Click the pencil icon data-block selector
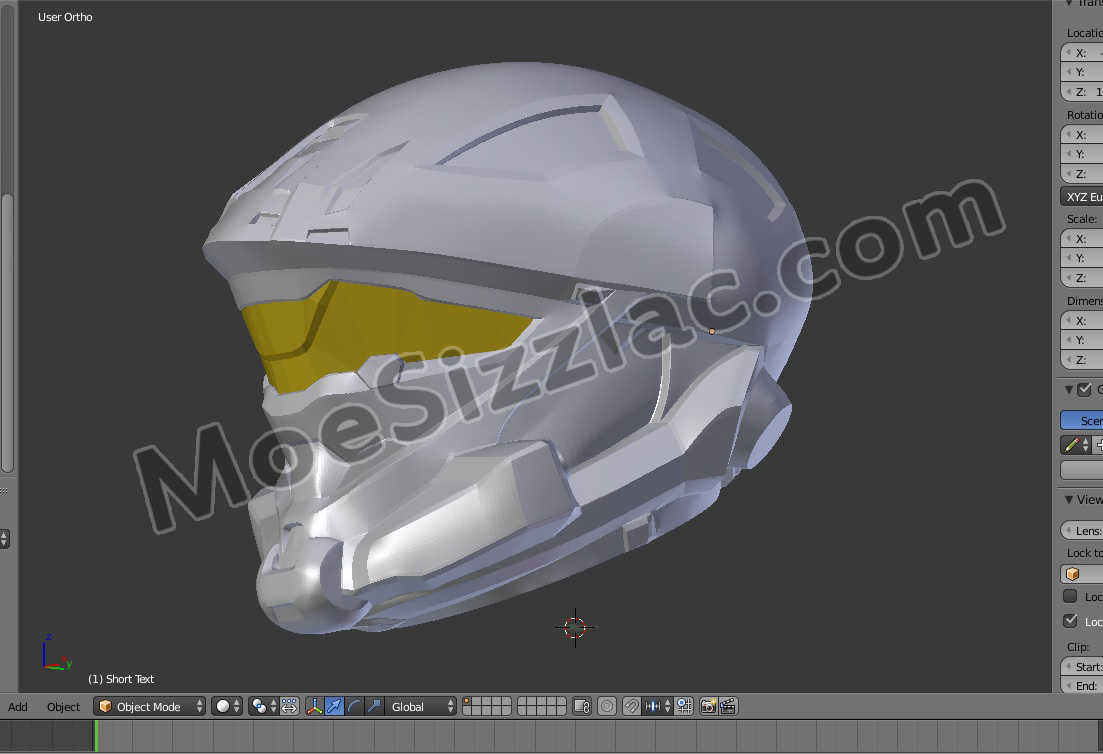Image resolution: width=1103 pixels, height=754 pixels. [x=1076, y=445]
